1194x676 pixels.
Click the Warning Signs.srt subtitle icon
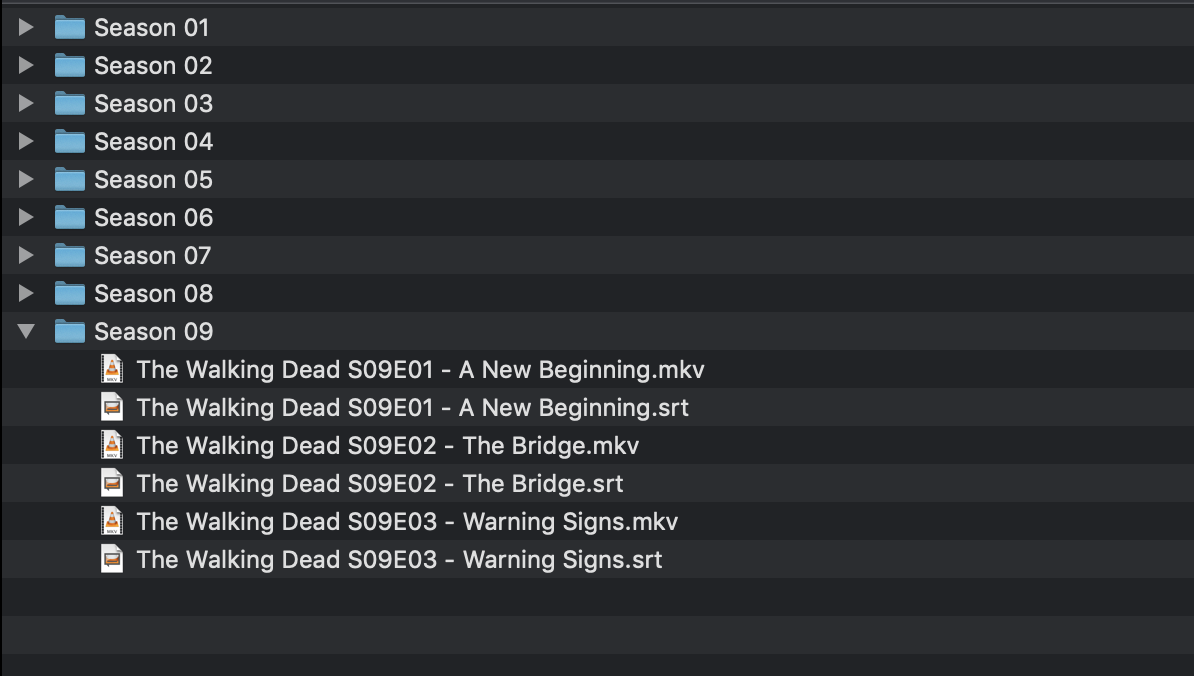[x=112, y=560]
